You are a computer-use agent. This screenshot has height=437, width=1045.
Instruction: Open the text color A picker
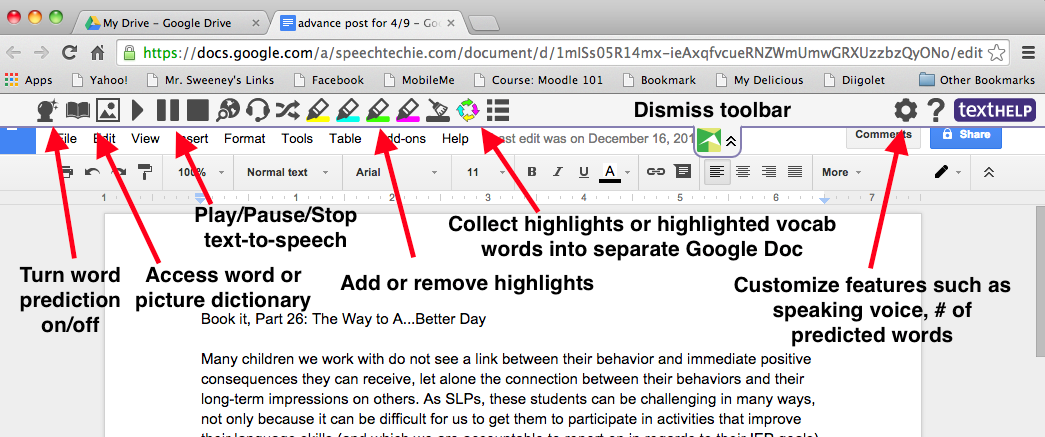[x=609, y=173]
